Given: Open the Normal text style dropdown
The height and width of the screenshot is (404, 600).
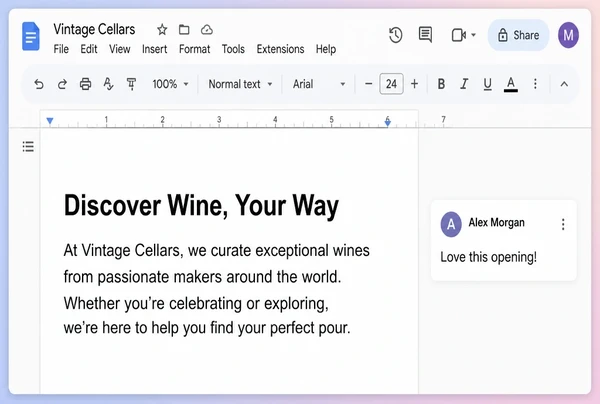Looking at the screenshot, I should click(x=240, y=84).
